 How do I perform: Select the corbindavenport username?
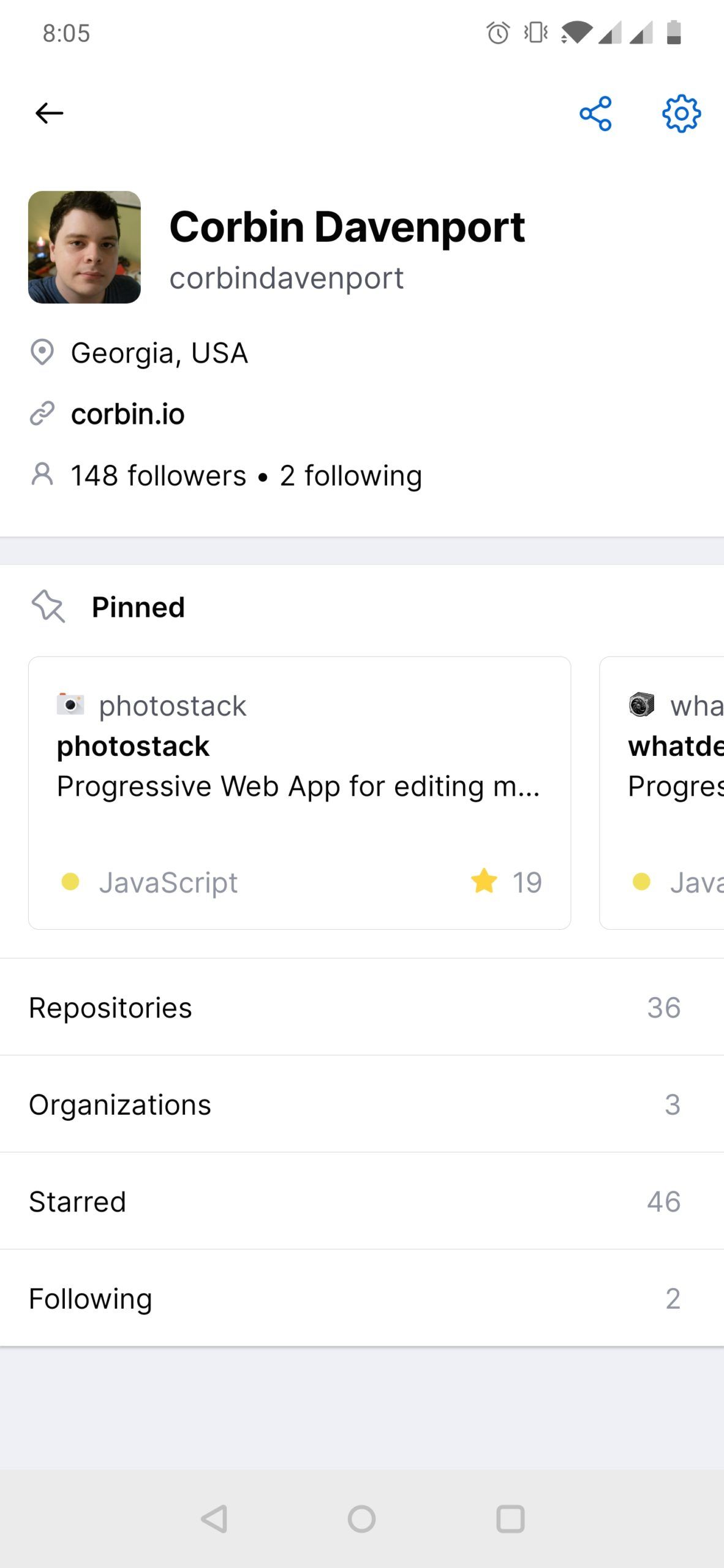[286, 278]
